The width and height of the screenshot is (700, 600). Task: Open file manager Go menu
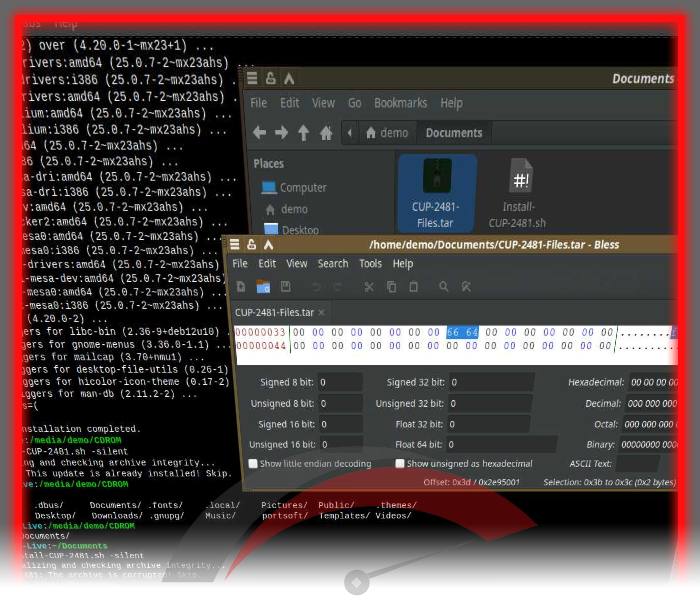(x=354, y=103)
